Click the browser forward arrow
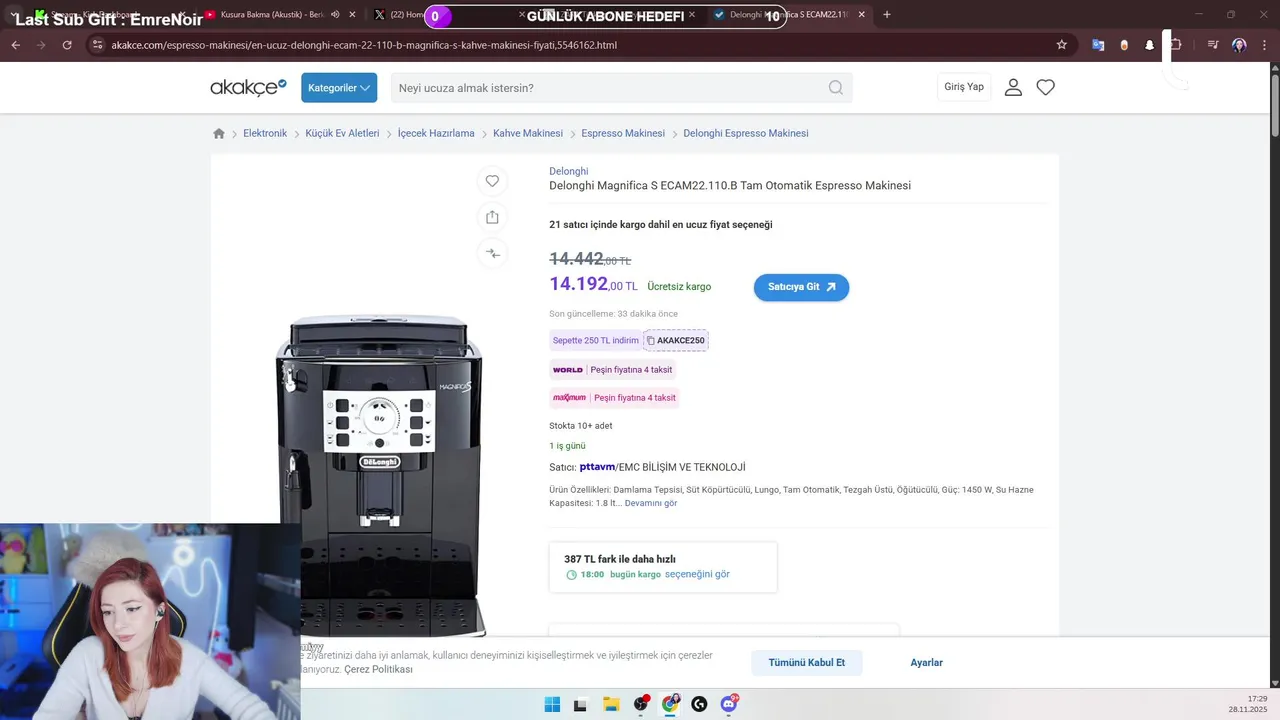 [41, 45]
